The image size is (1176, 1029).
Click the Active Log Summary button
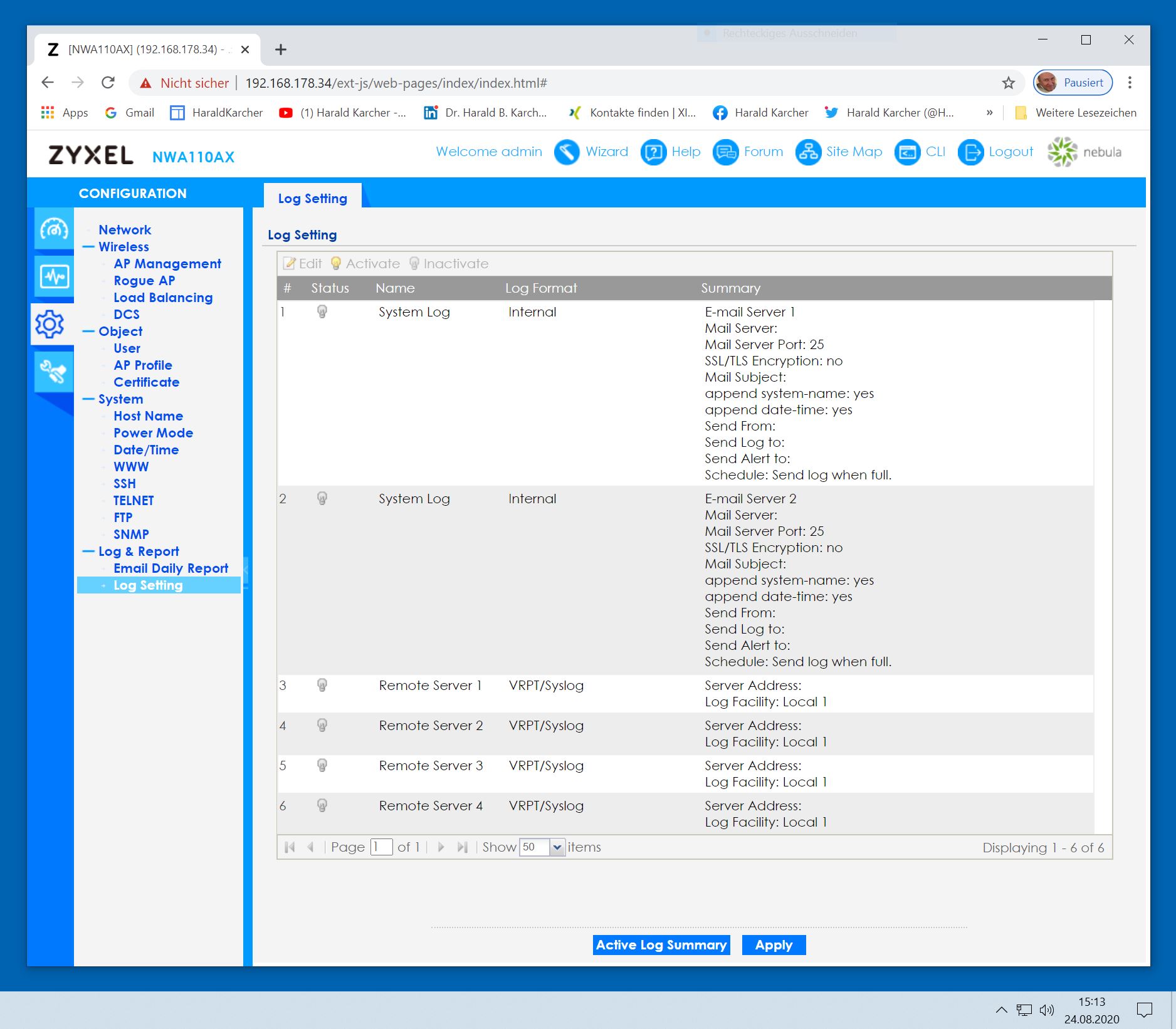[661, 945]
